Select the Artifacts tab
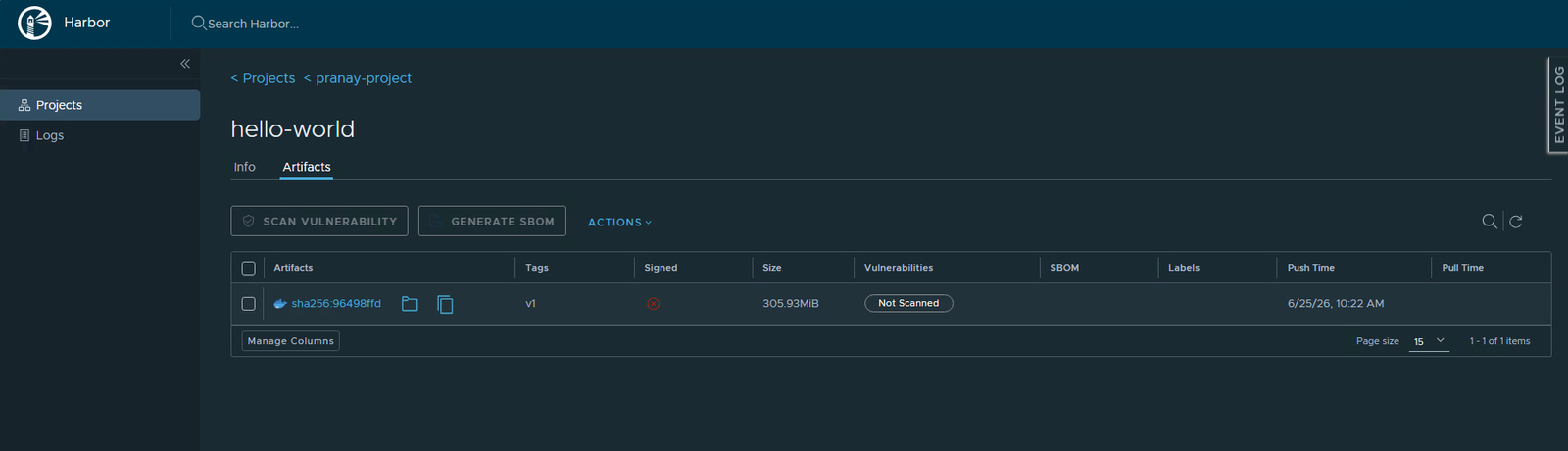The width and height of the screenshot is (1568, 451). (307, 167)
